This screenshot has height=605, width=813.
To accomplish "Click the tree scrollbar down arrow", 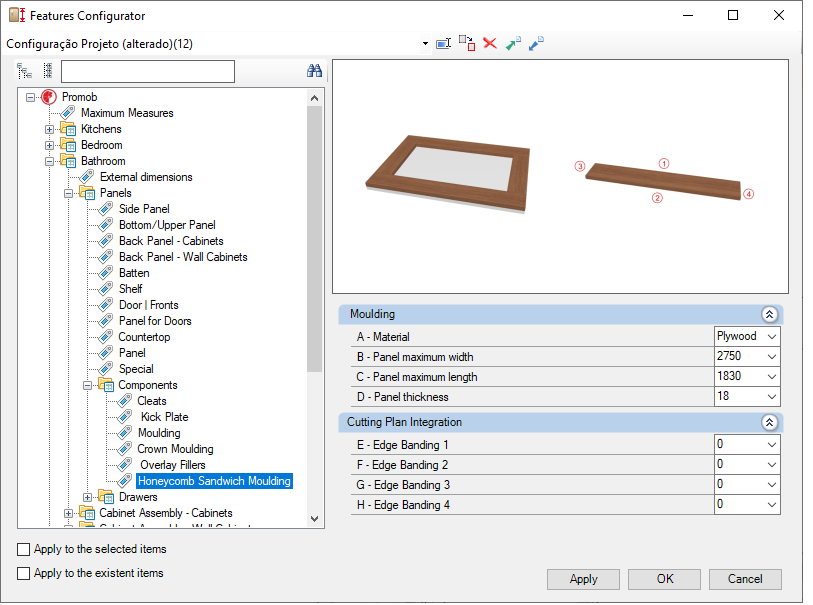I will [314, 518].
